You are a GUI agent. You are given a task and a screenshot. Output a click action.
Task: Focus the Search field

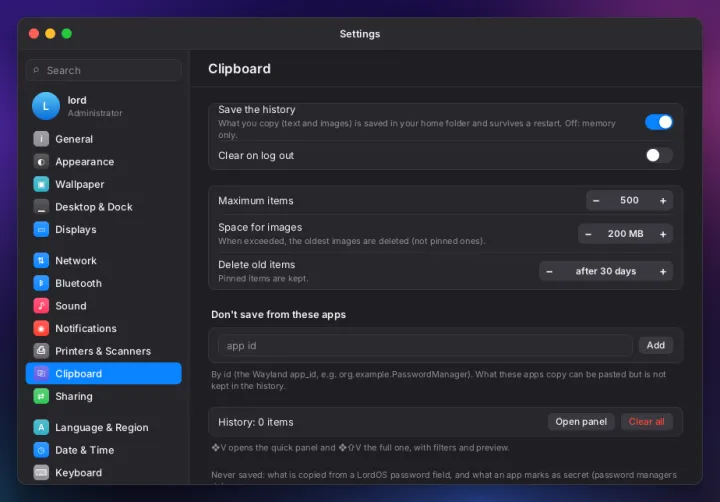[x=104, y=70]
